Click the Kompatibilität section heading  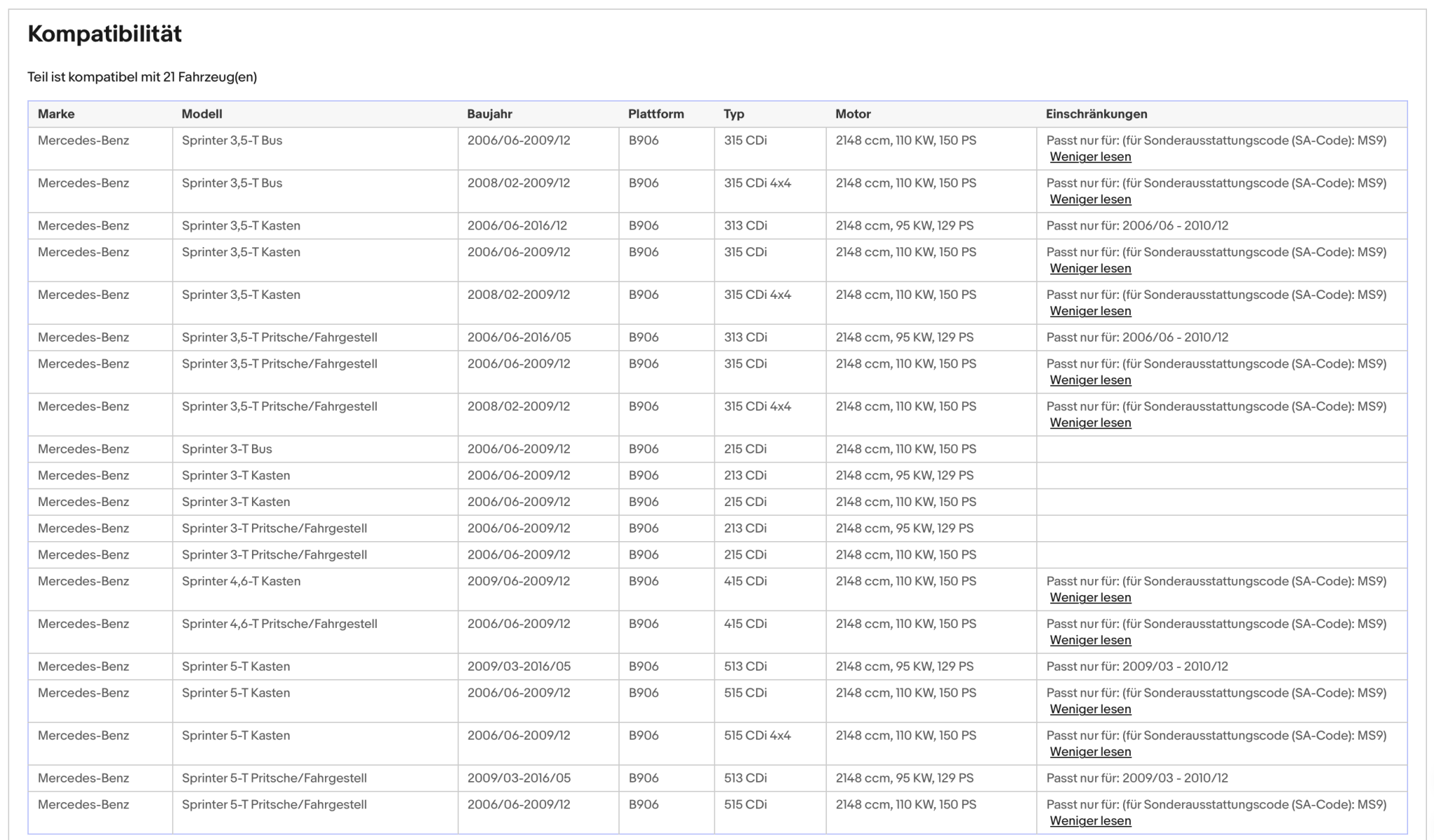(x=104, y=34)
